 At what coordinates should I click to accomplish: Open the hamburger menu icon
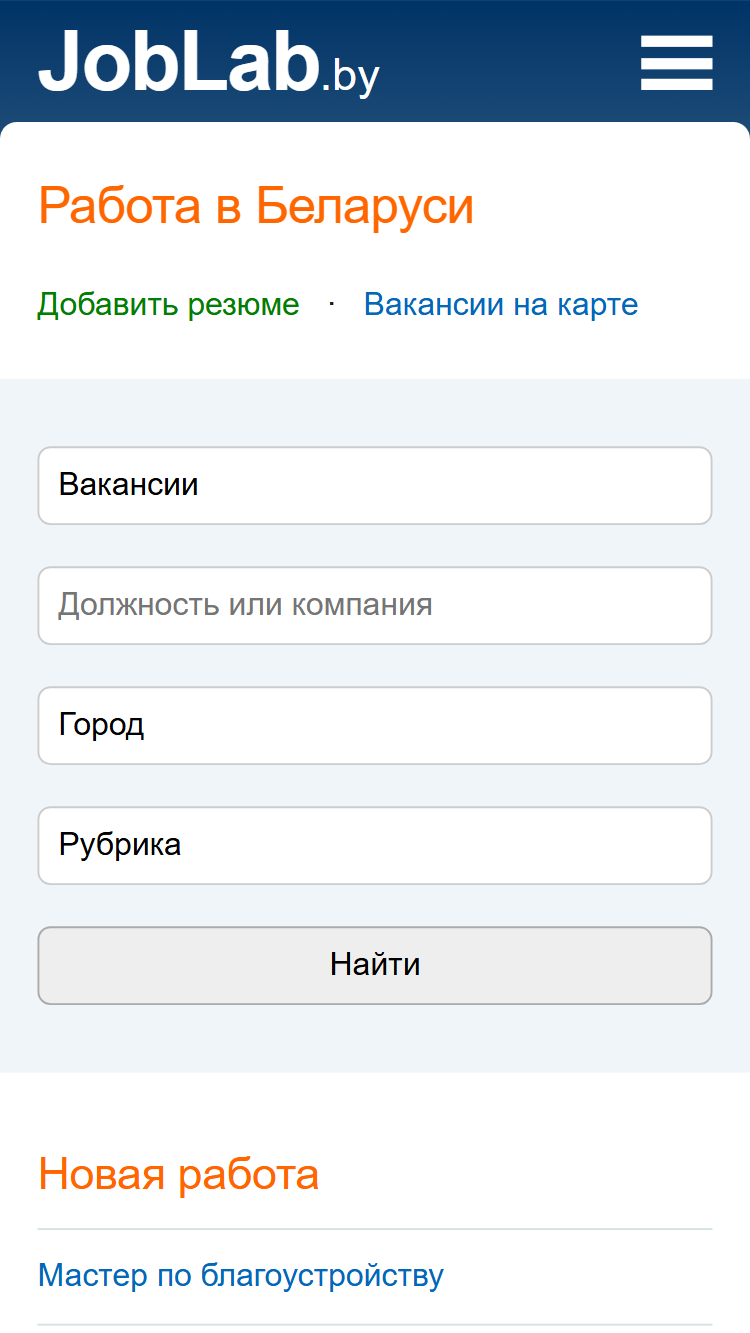[x=677, y=63]
